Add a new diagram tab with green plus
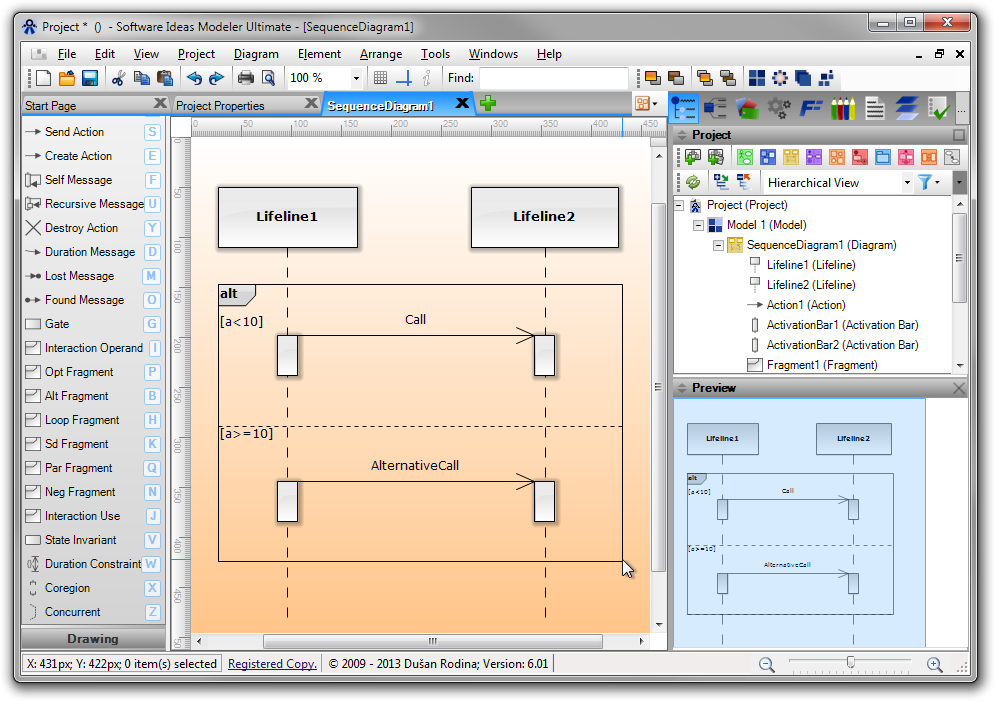The image size is (996, 702). tap(488, 103)
